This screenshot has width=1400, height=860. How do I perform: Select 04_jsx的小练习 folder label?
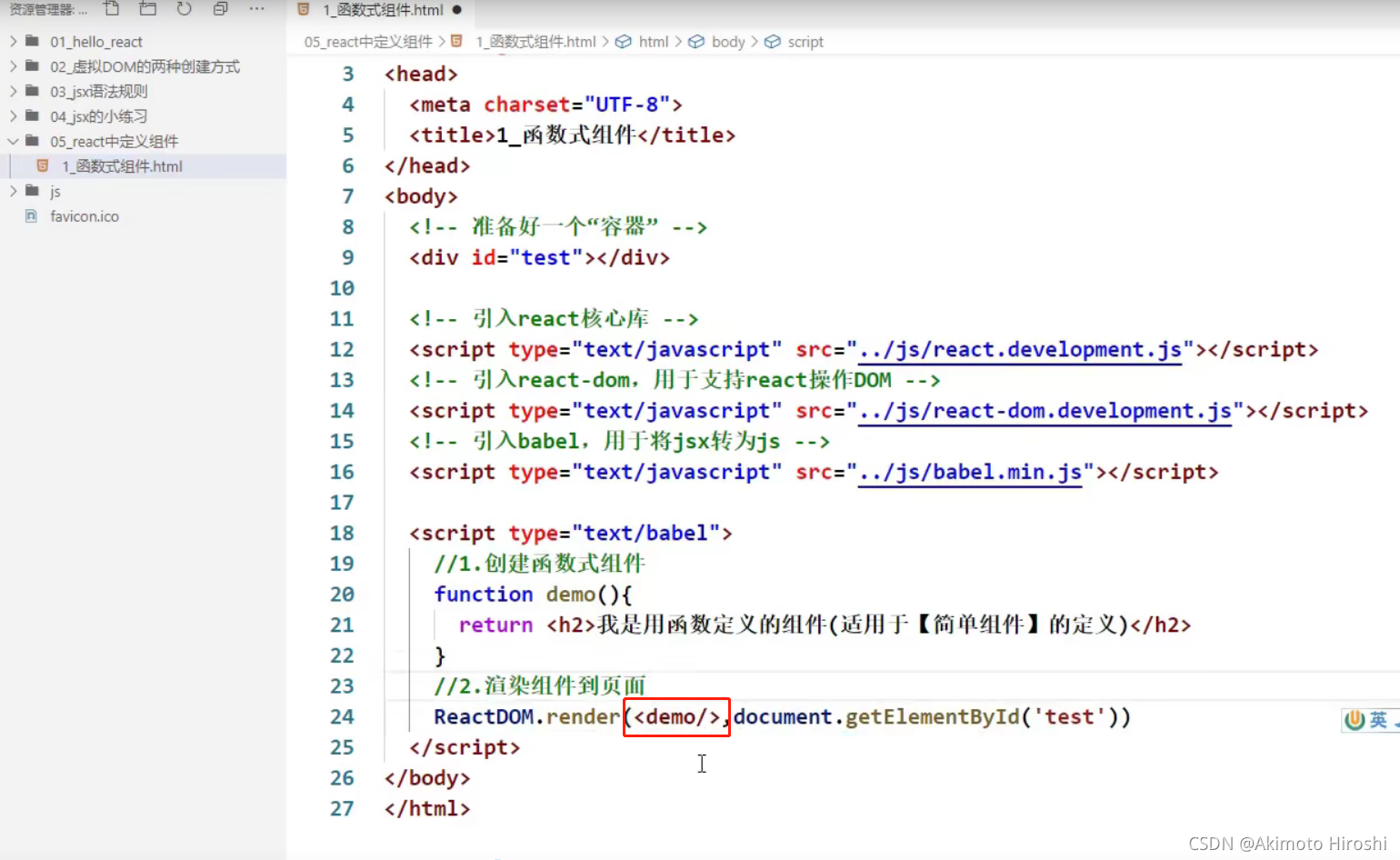99,116
